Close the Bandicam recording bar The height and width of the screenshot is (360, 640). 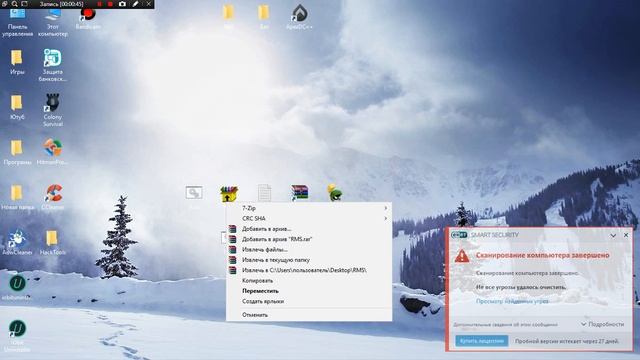point(149,4)
